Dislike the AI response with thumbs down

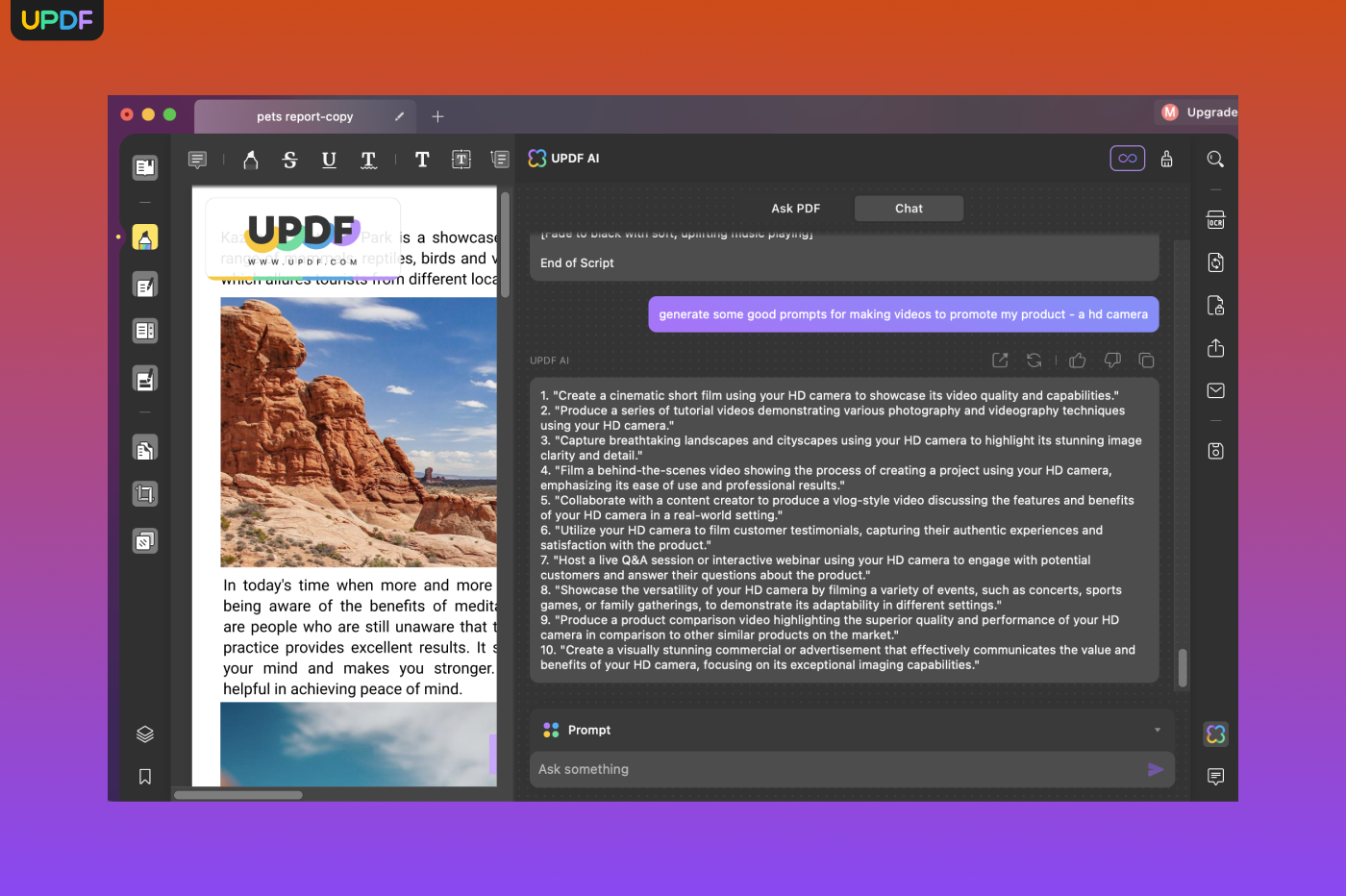1112,361
